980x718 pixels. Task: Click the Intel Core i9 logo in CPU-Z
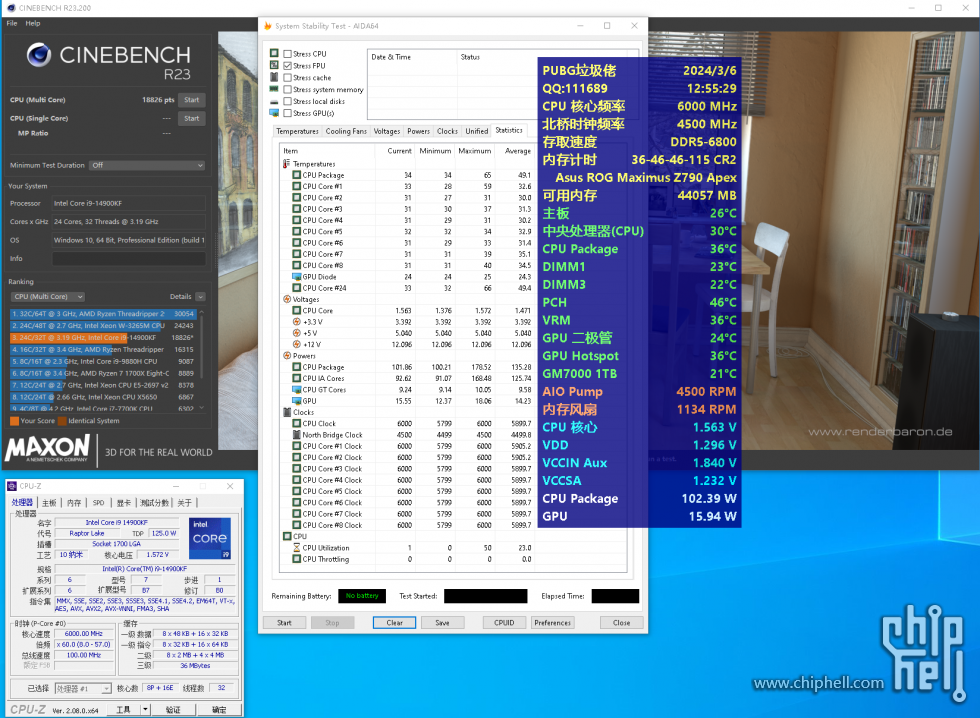pyautogui.click(x=210, y=538)
